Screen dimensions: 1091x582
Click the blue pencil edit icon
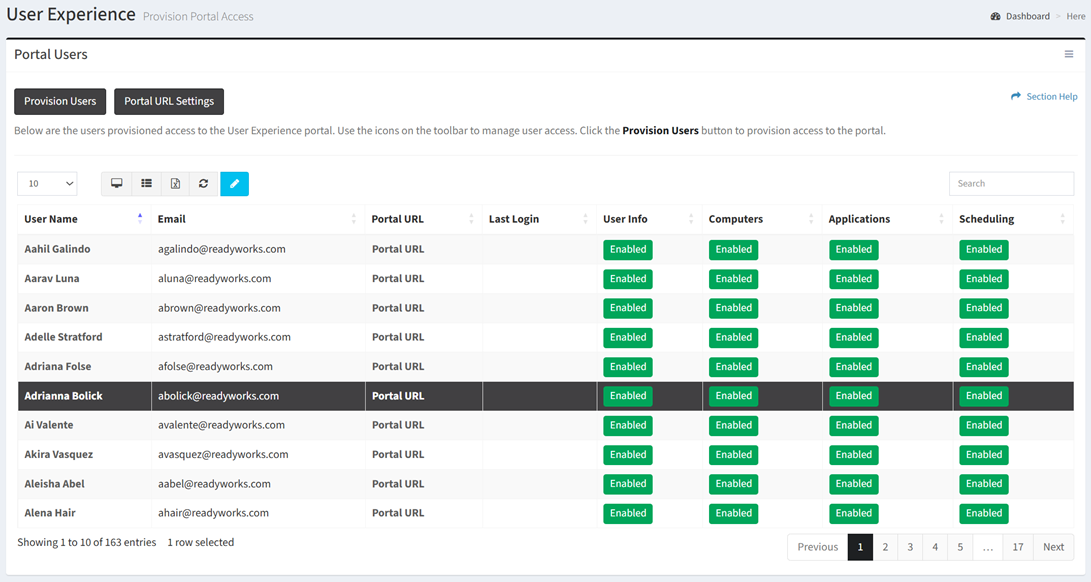coord(234,184)
